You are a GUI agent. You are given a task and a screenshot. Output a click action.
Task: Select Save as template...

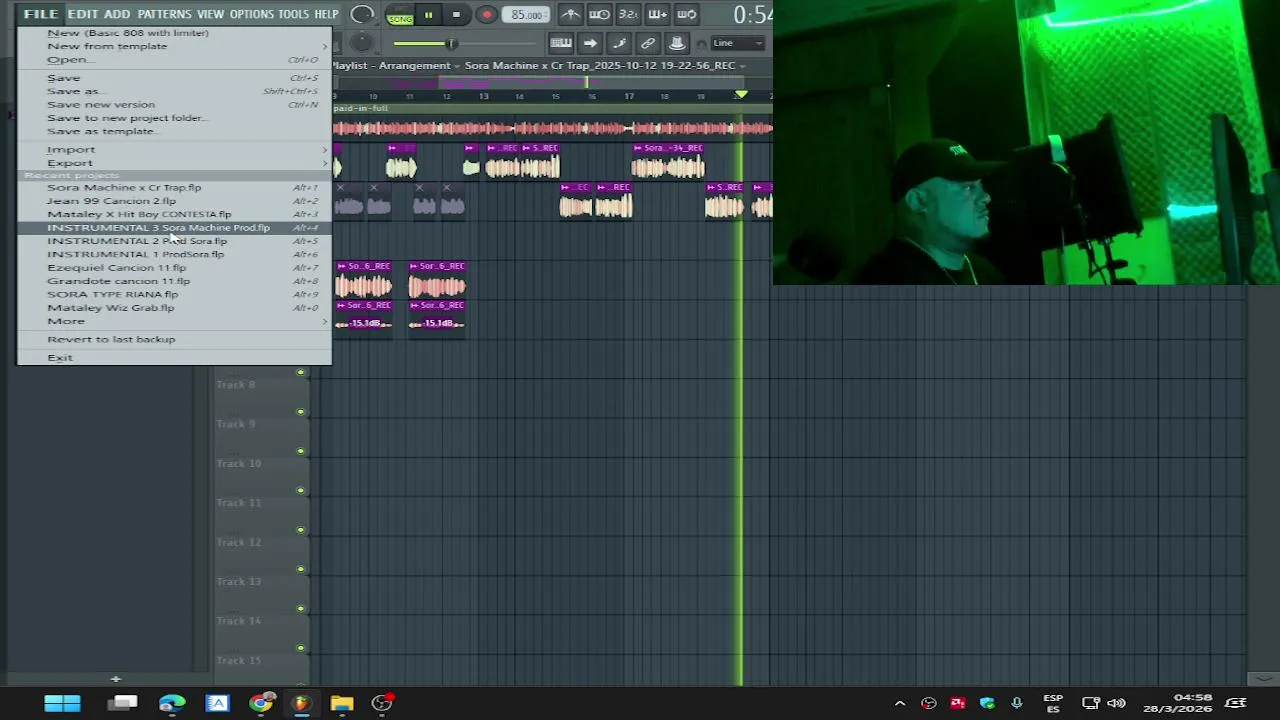click(x=174, y=131)
